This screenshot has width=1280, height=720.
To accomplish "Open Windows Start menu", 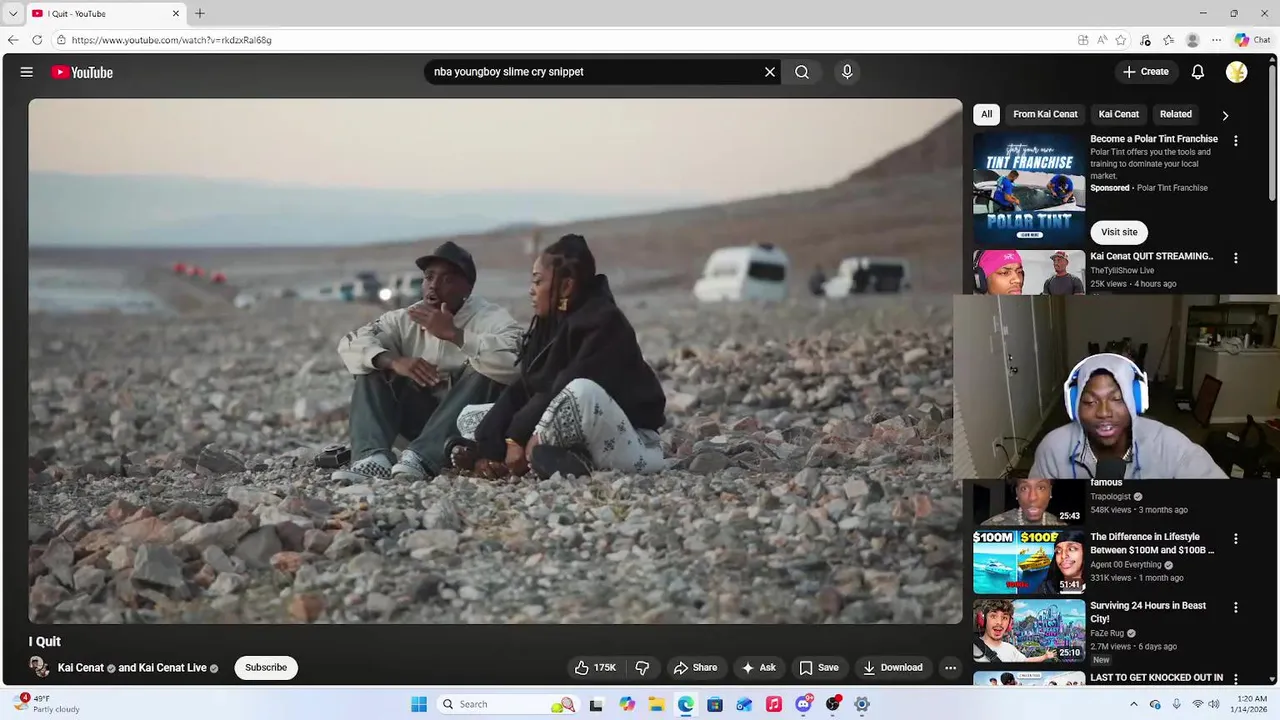I will pos(419,704).
